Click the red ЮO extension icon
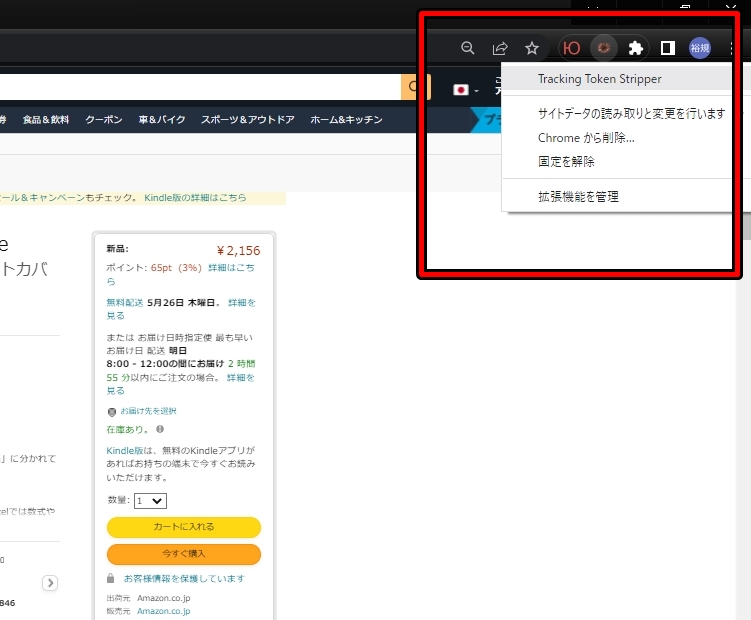Image resolution: width=751 pixels, height=620 pixels. pos(571,48)
